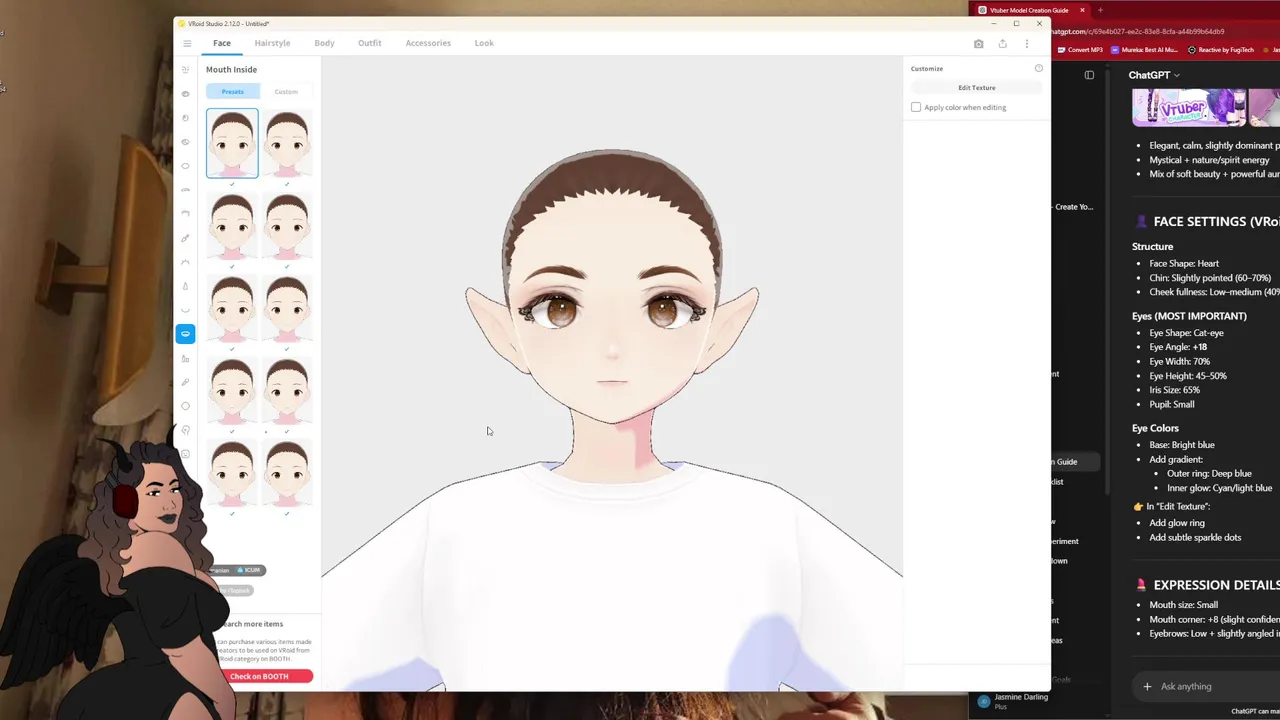The image size is (1280, 720).
Task: Select the square face icon at sidebar bottom
Action: pos(185,454)
